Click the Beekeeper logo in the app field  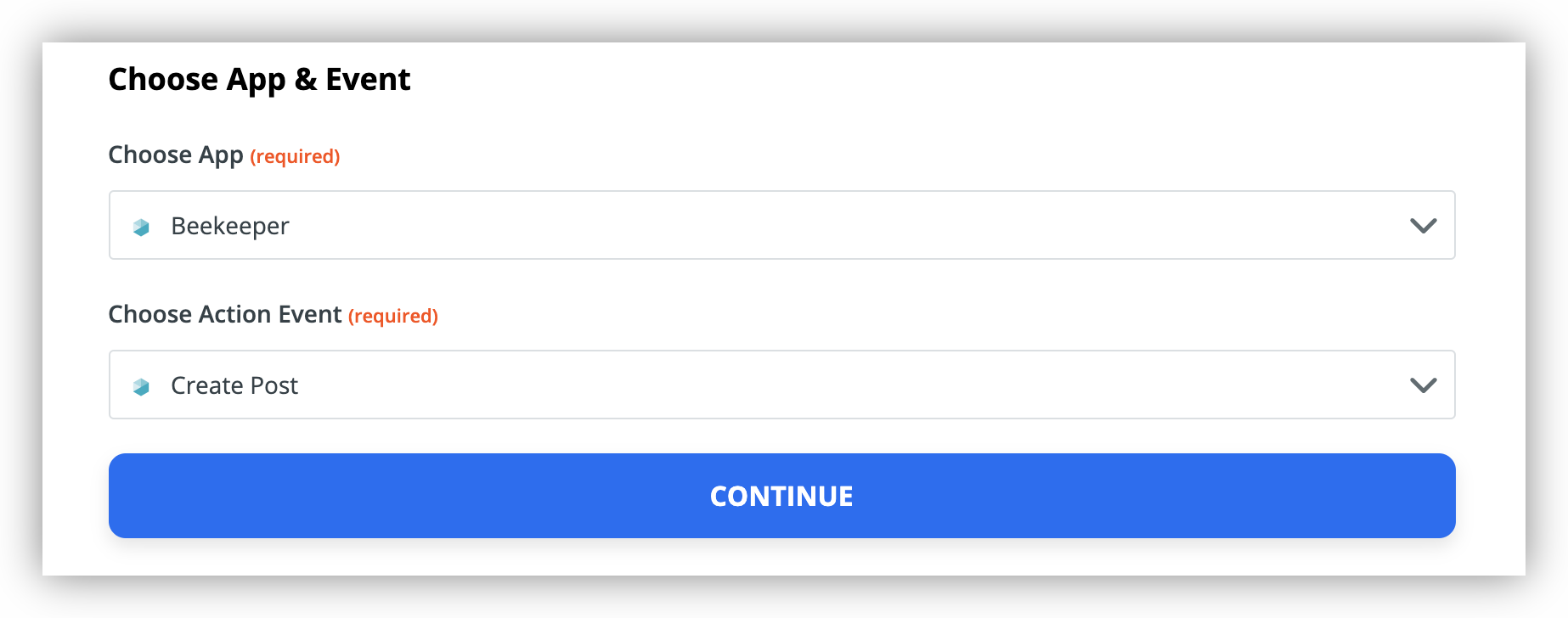point(141,227)
